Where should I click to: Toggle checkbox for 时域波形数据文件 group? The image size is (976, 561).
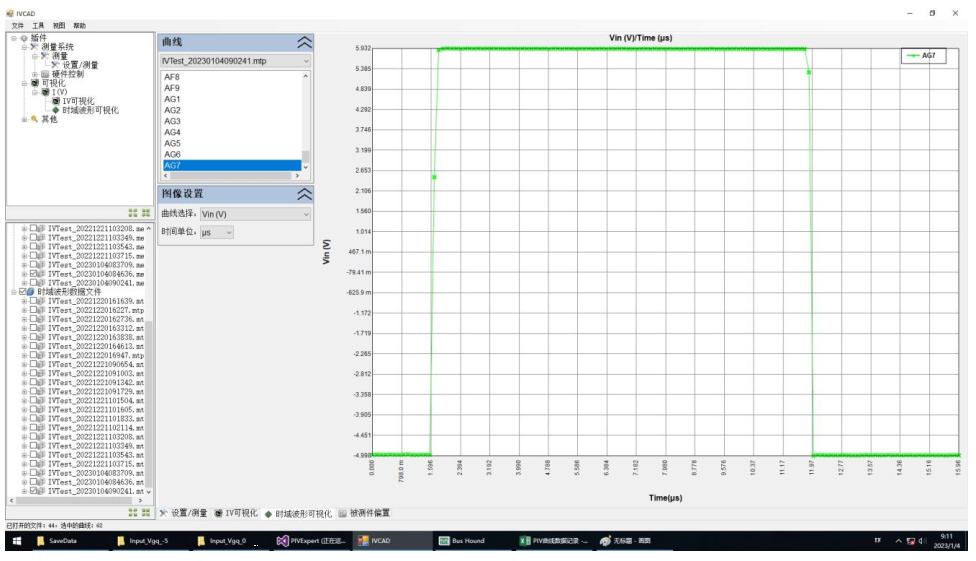coord(24,291)
